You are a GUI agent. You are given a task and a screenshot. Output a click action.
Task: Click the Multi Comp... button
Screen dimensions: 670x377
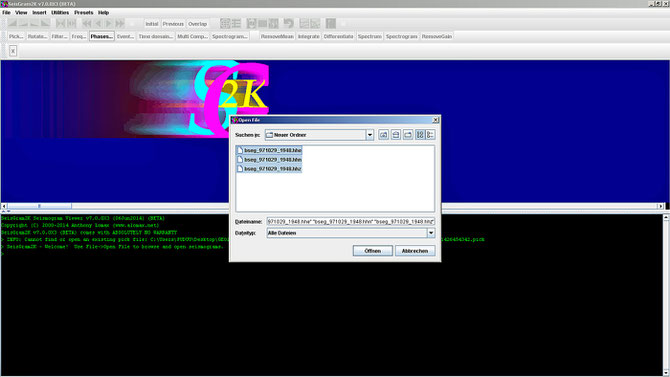pos(192,36)
